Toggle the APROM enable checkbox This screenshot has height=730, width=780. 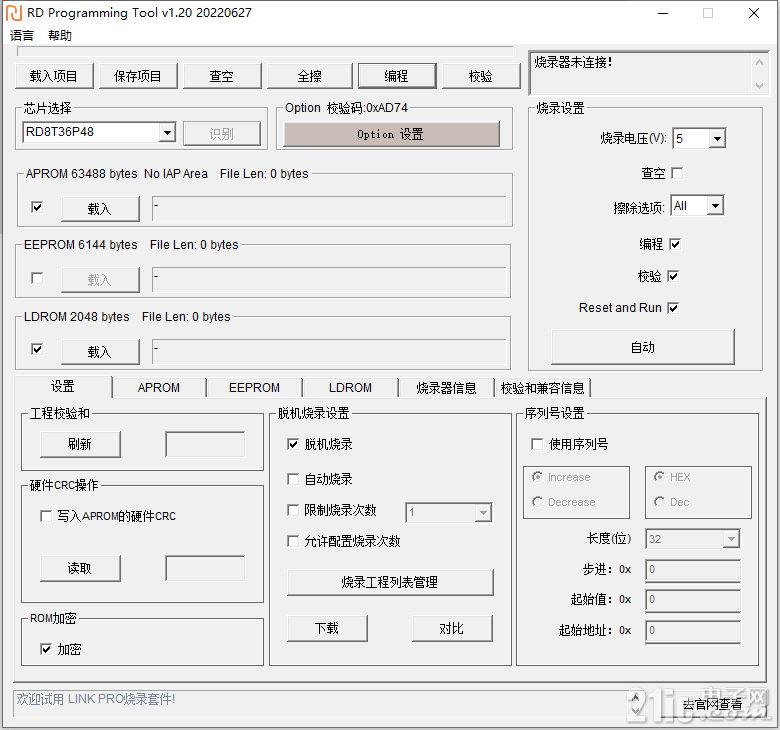click(37, 207)
